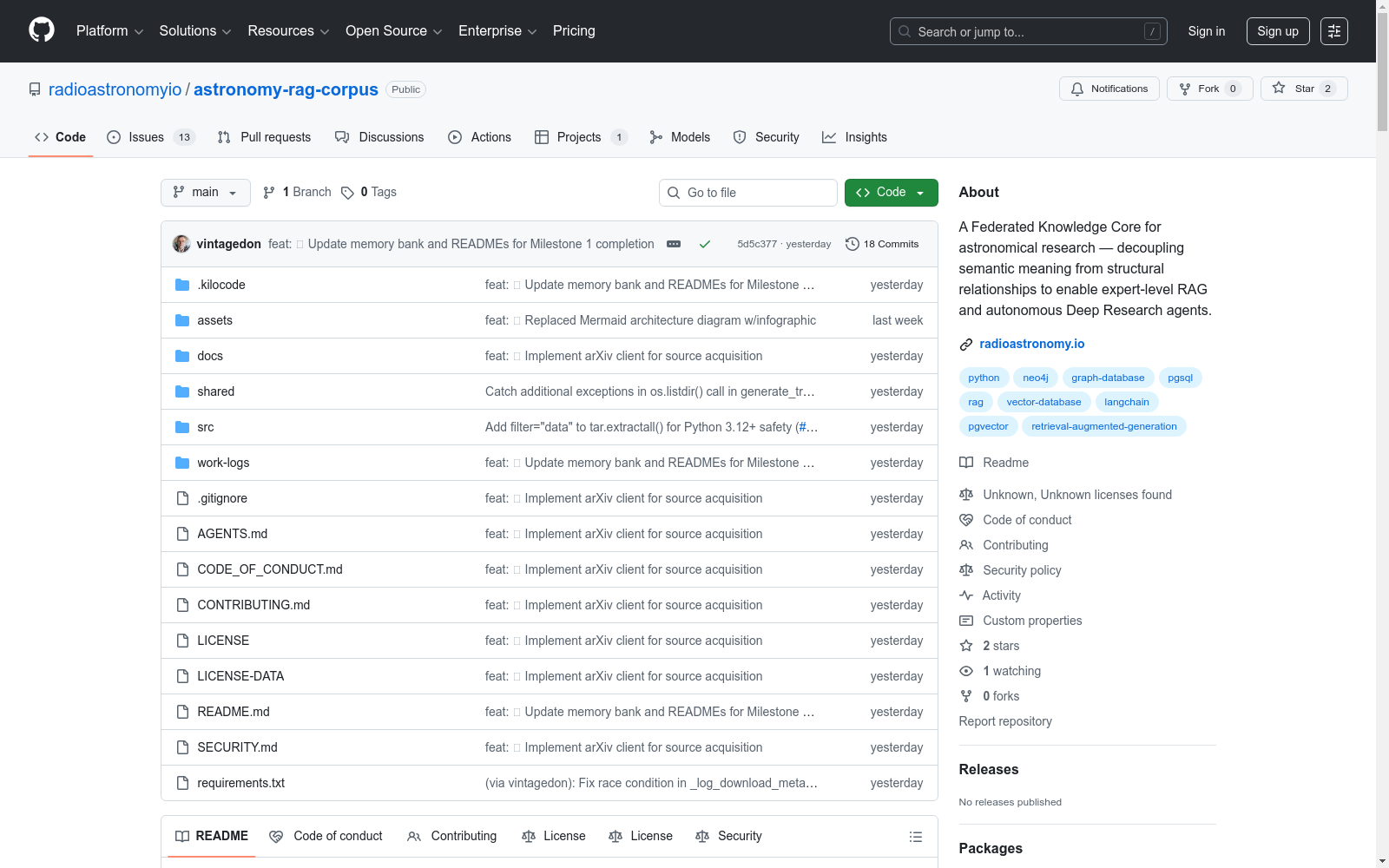Open the Security tab in repository navigation
Image resolution: width=1389 pixels, height=868 pixels.
(x=766, y=137)
